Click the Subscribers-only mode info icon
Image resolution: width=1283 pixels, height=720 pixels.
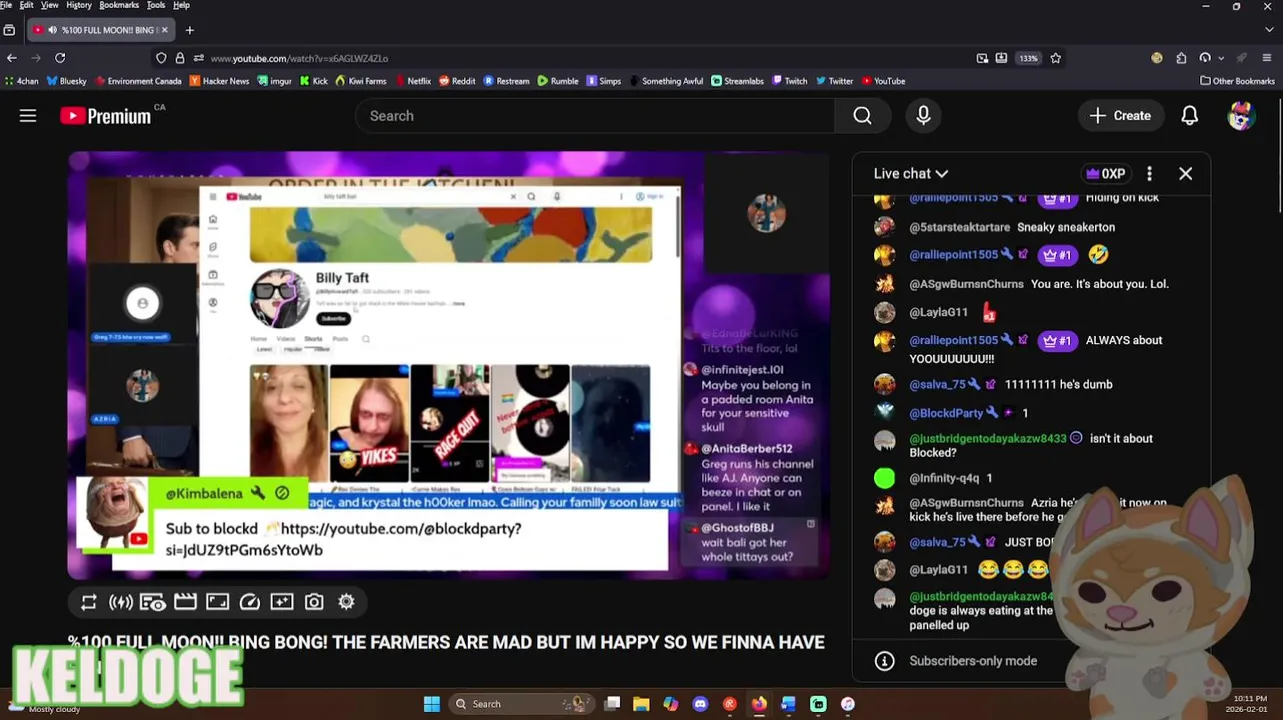pyautogui.click(x=884, y=661)
